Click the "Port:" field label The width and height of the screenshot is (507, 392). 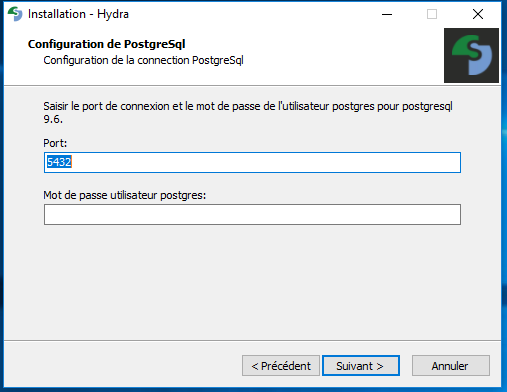pos(55,143)
